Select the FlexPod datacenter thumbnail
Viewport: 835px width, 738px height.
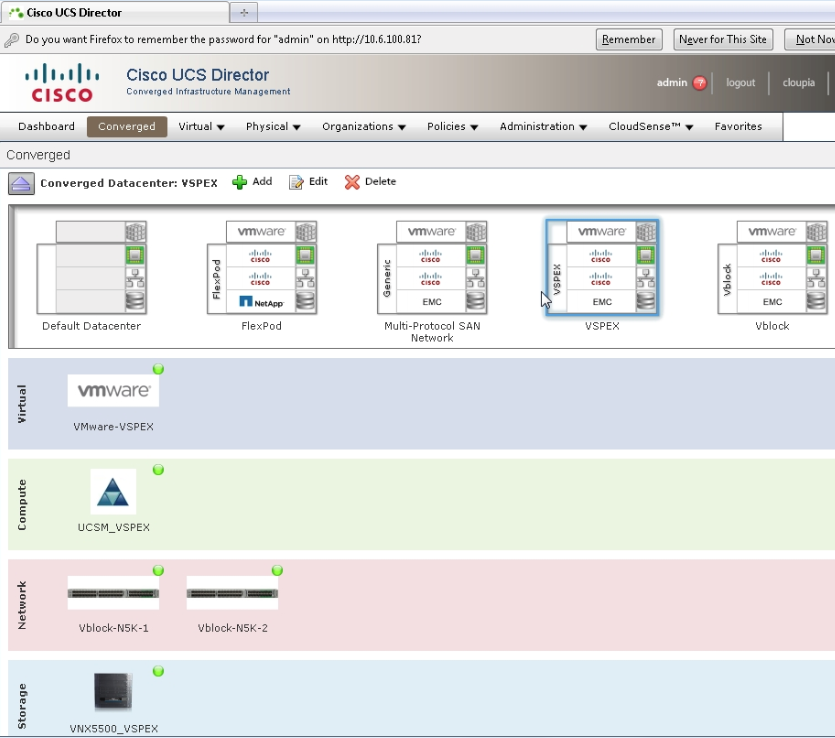coord(261,267)
